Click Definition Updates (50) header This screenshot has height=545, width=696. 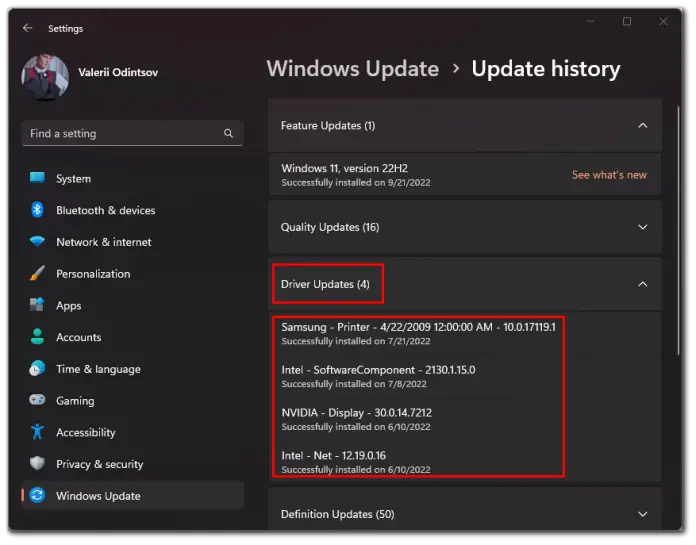[x=465, y=509]
